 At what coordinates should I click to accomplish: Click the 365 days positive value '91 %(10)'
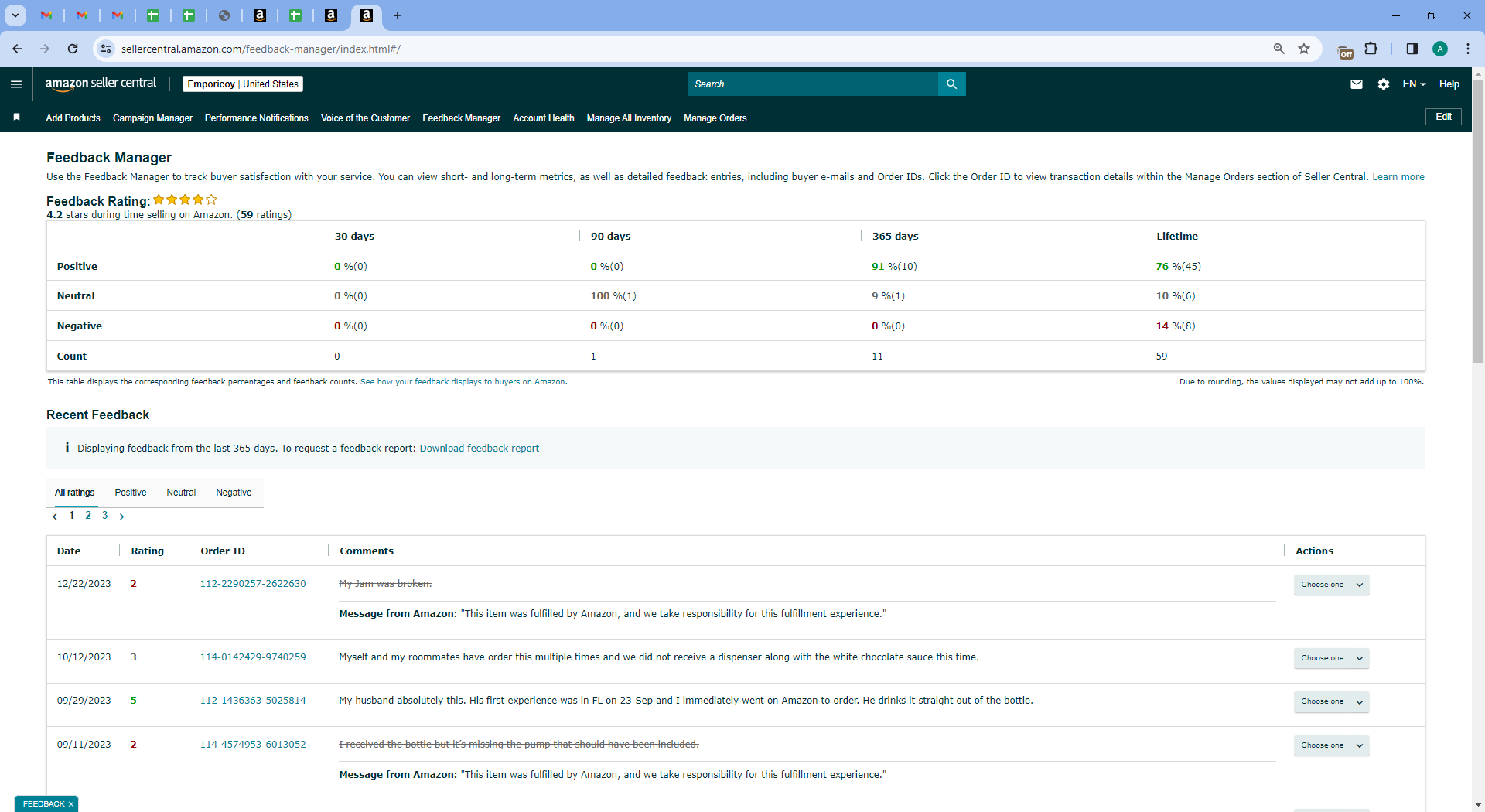coord(894,267)
